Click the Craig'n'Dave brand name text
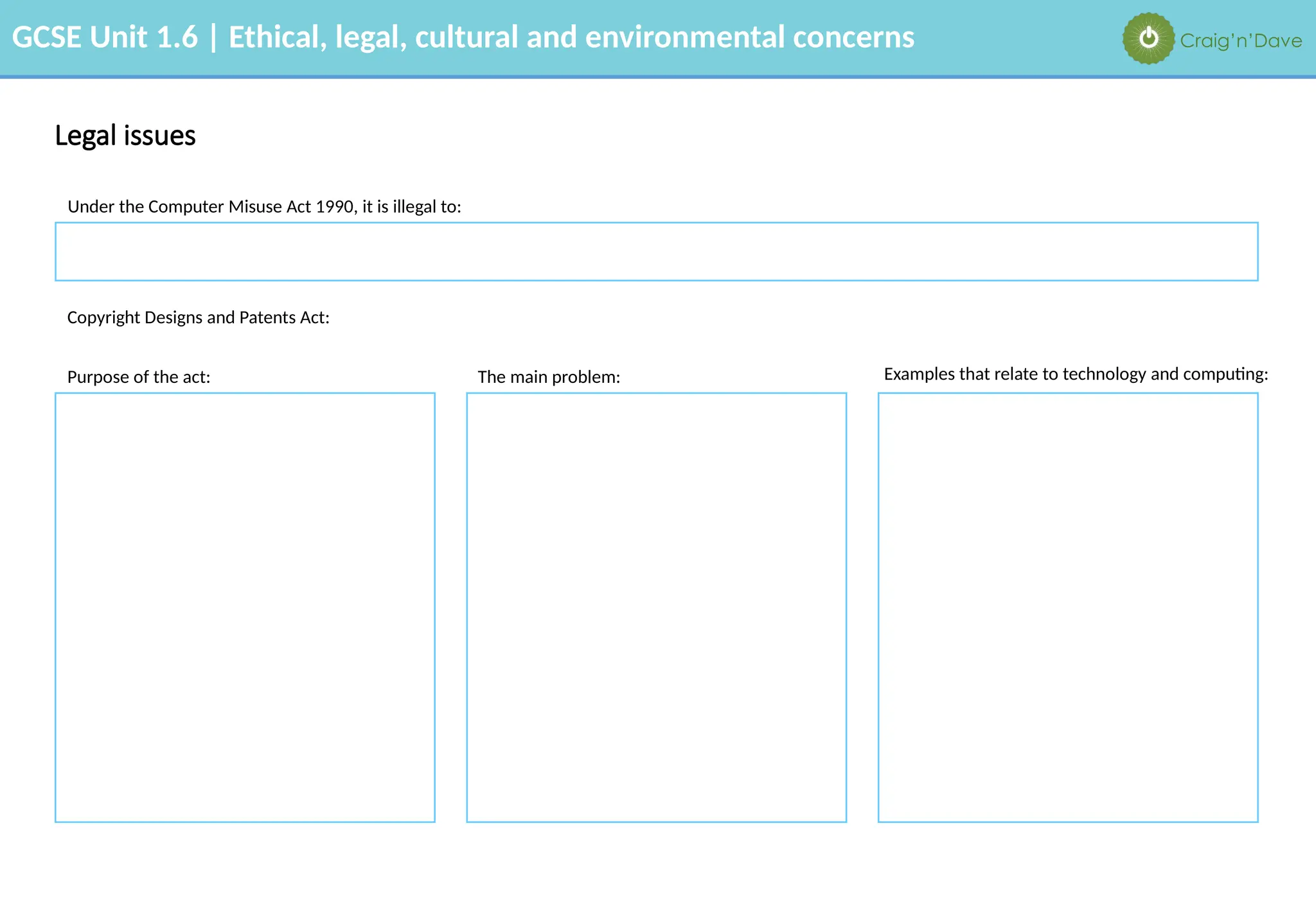The image size is (1316, 911). coord(1240,41)
